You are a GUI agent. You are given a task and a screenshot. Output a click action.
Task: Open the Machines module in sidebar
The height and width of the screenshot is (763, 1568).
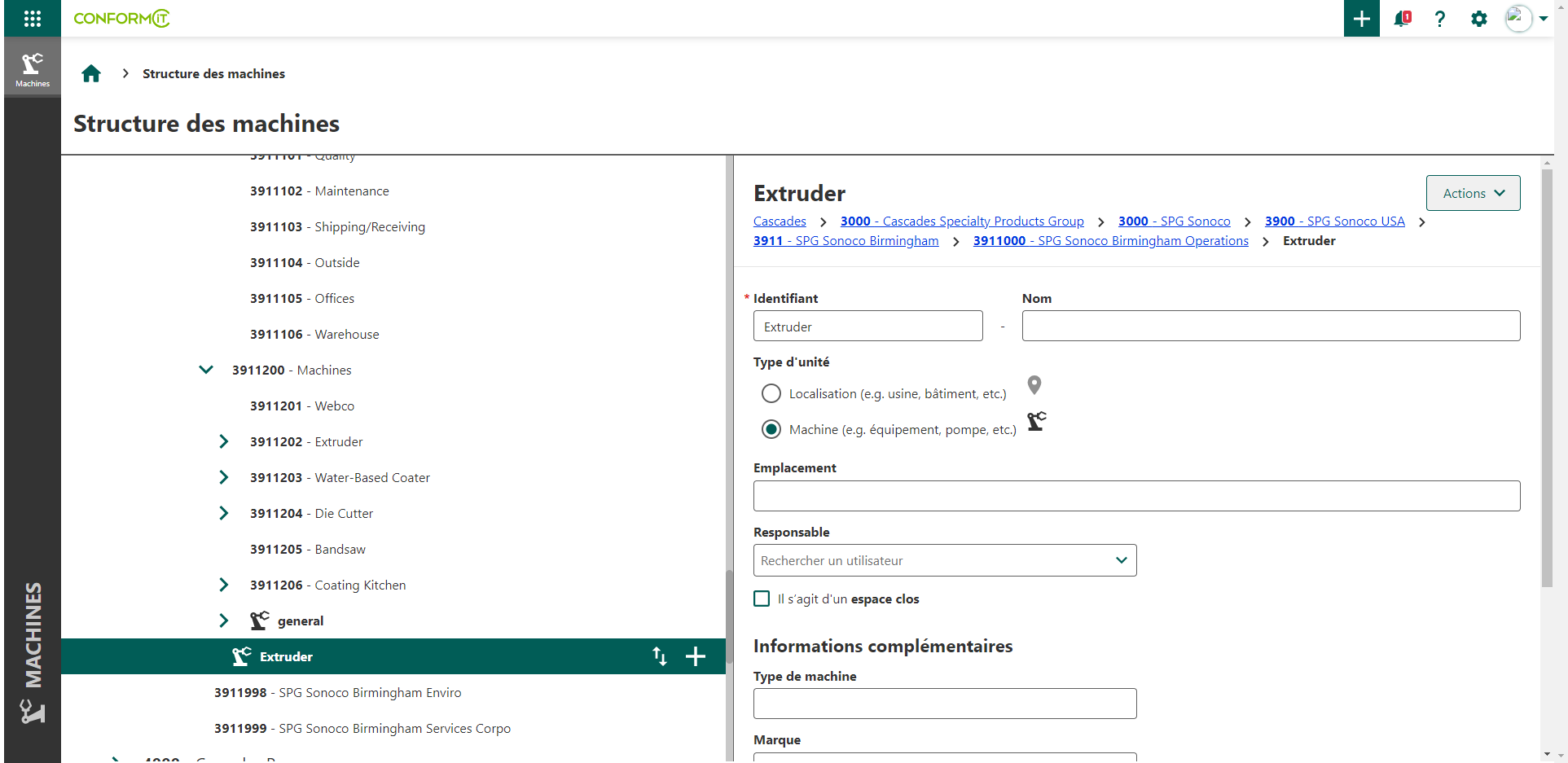pos(33,68)
